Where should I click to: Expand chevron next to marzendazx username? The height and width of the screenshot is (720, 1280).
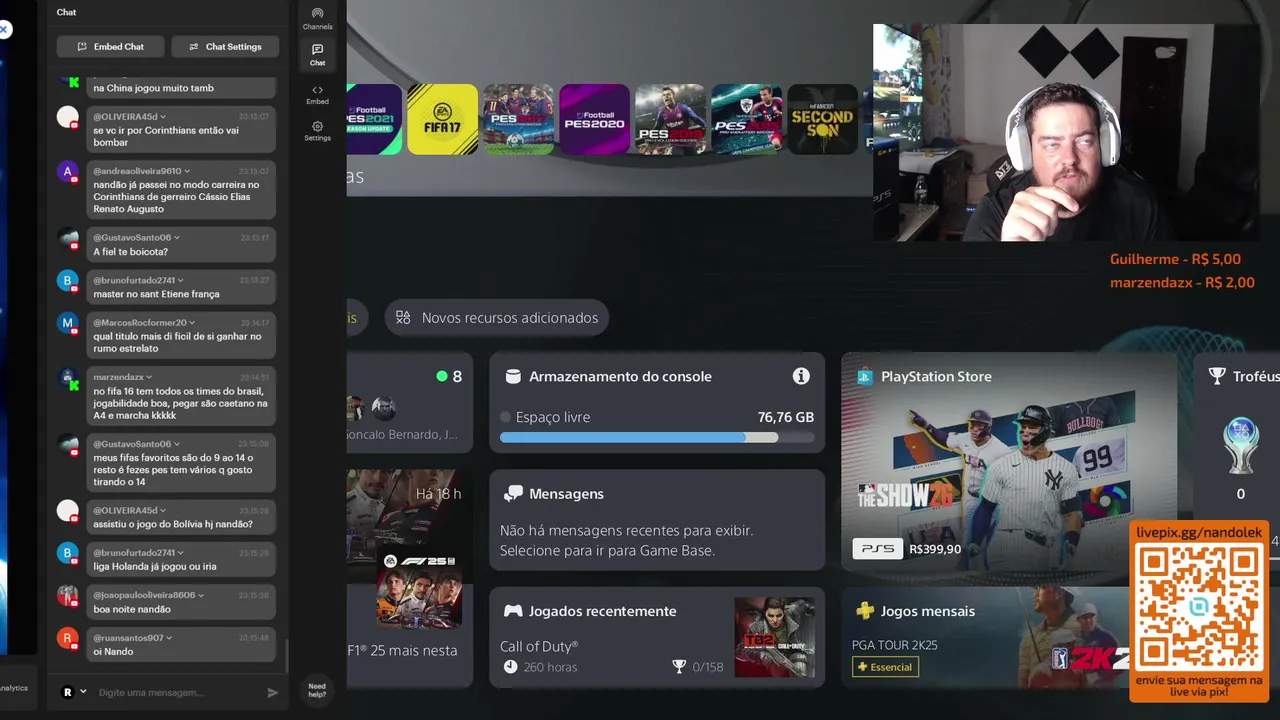coord(150,377)
